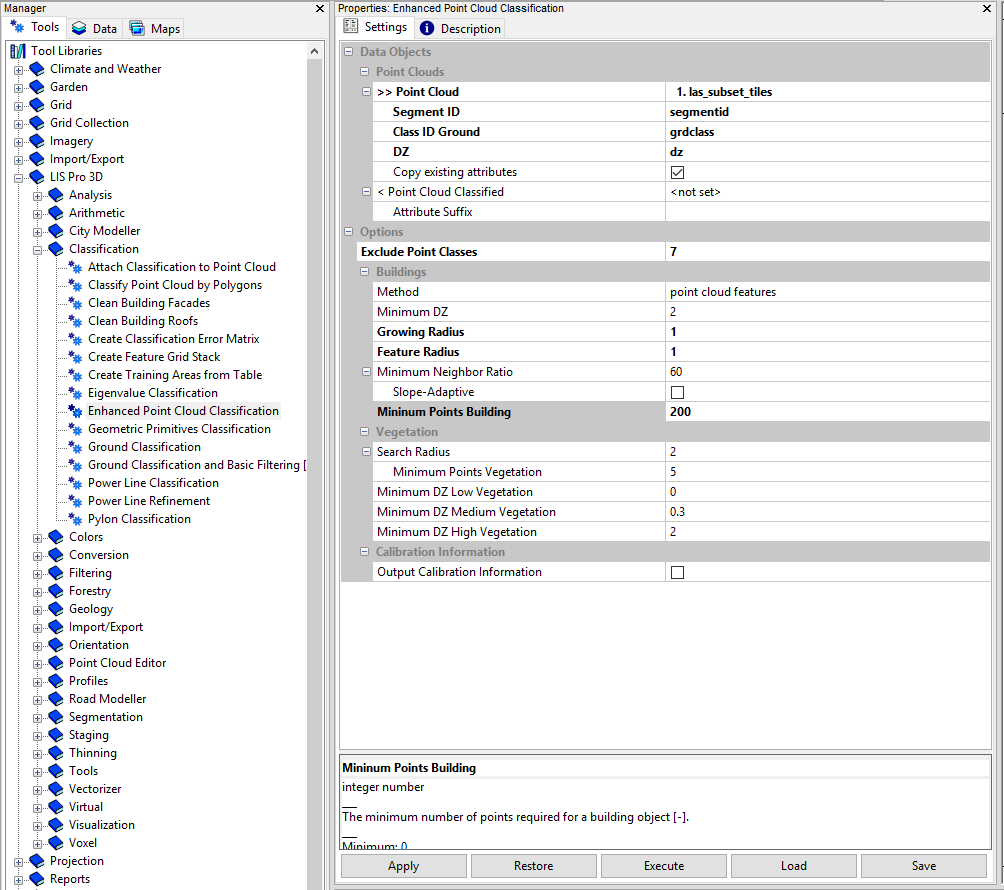Click the Restore button
The width and height of the screenshot is (1004, 890).
coord(533,866)
